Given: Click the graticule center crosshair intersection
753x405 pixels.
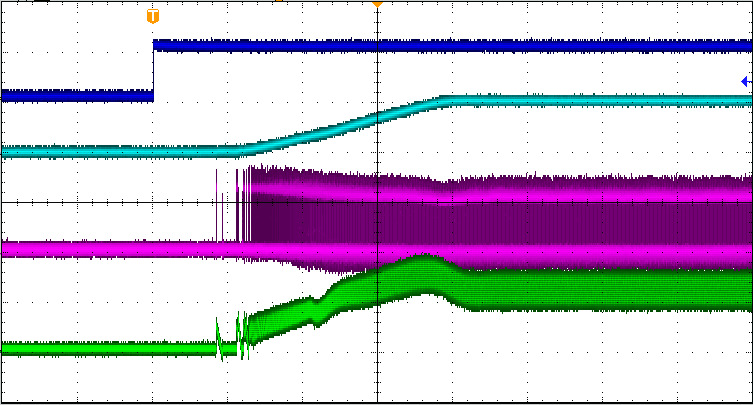Looking at the screenshot, I should tap(377, 201).
